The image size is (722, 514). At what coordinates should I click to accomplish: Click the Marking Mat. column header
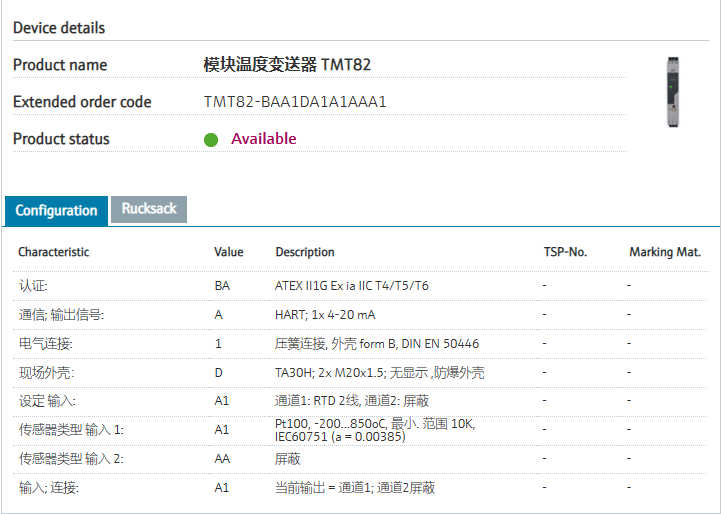665,252
